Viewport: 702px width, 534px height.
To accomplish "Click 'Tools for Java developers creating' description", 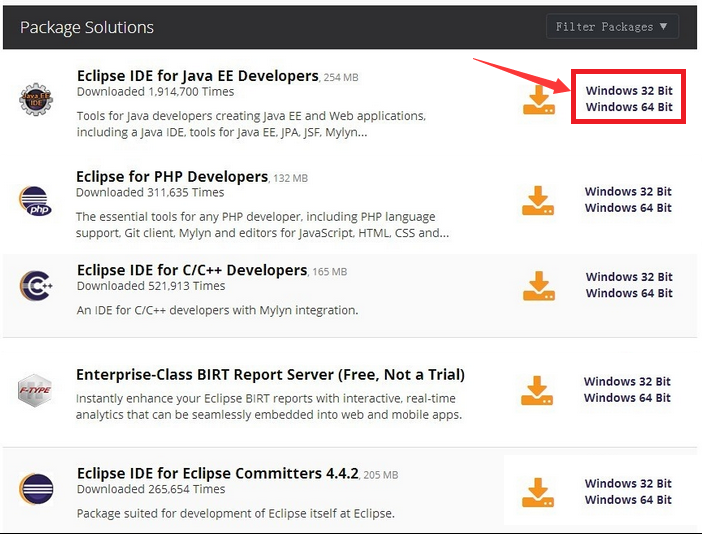I will tap(251, 124).
